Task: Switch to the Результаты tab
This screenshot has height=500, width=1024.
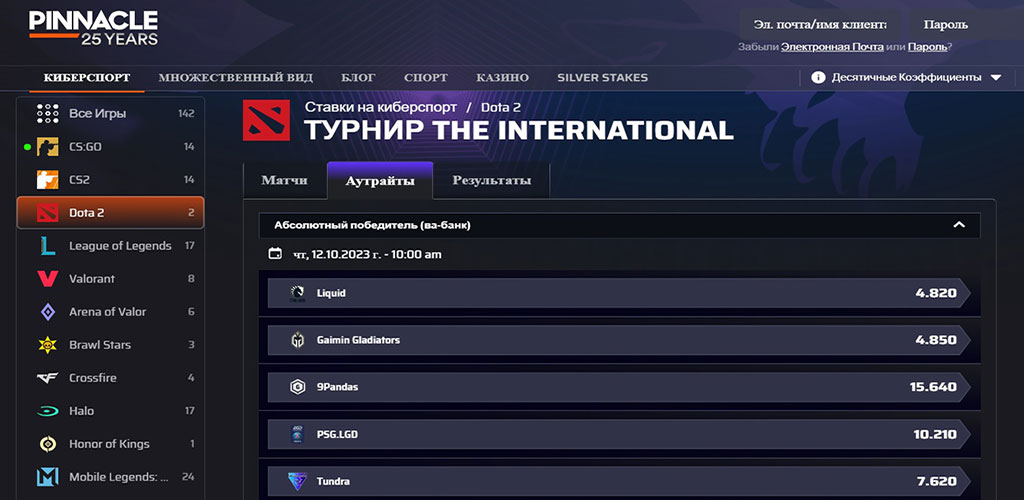Action: point(491,180)
